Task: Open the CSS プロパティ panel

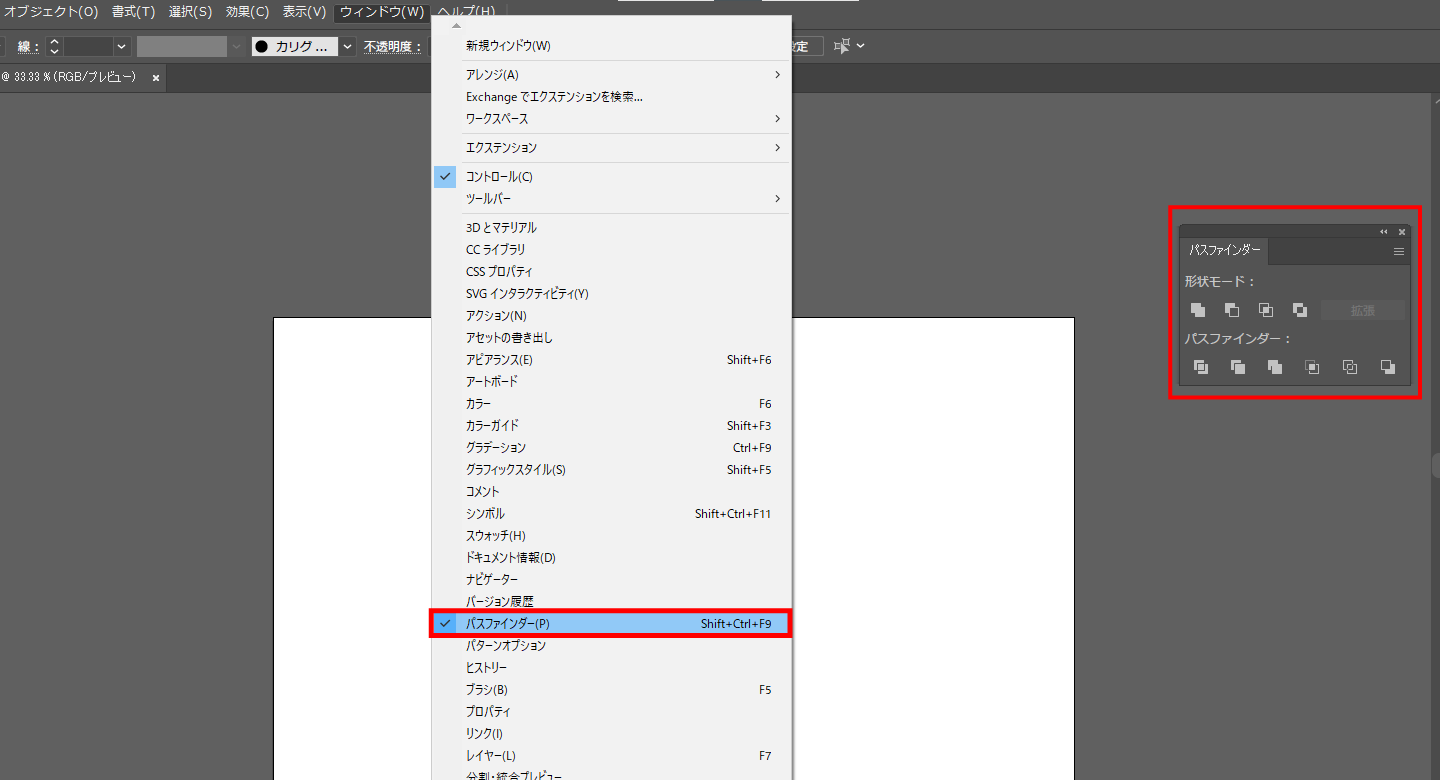Action: click(611, 272)
